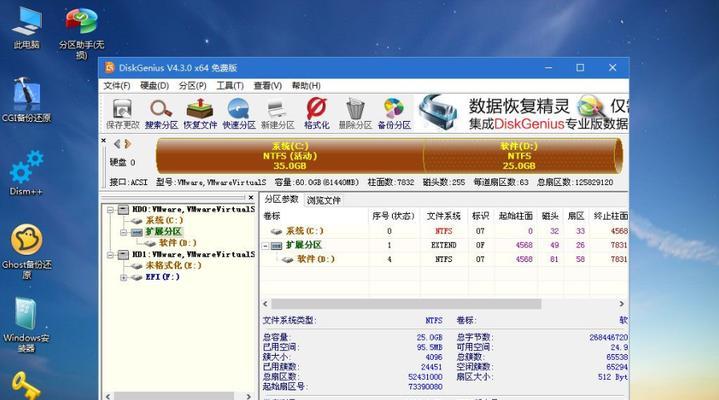Image resolution: width=719 pixels, height=400 pixels.
Task: Open CGI备份还原 desktop icon
Action: (26, 100)
